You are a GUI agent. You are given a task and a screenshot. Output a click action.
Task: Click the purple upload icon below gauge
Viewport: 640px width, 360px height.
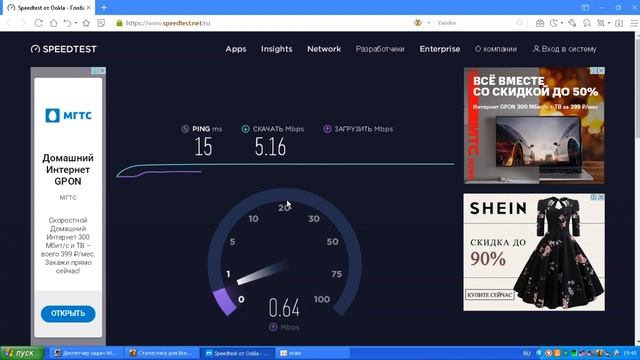click(273, 327)
